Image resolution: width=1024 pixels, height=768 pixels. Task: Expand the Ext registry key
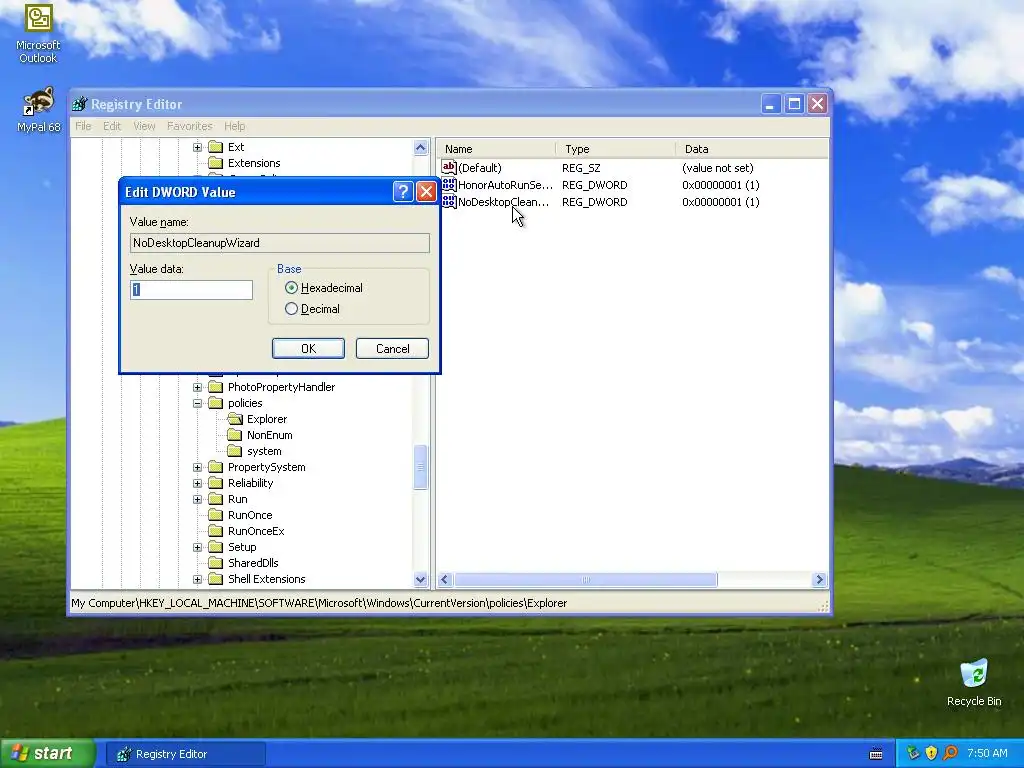click(197, 148)
